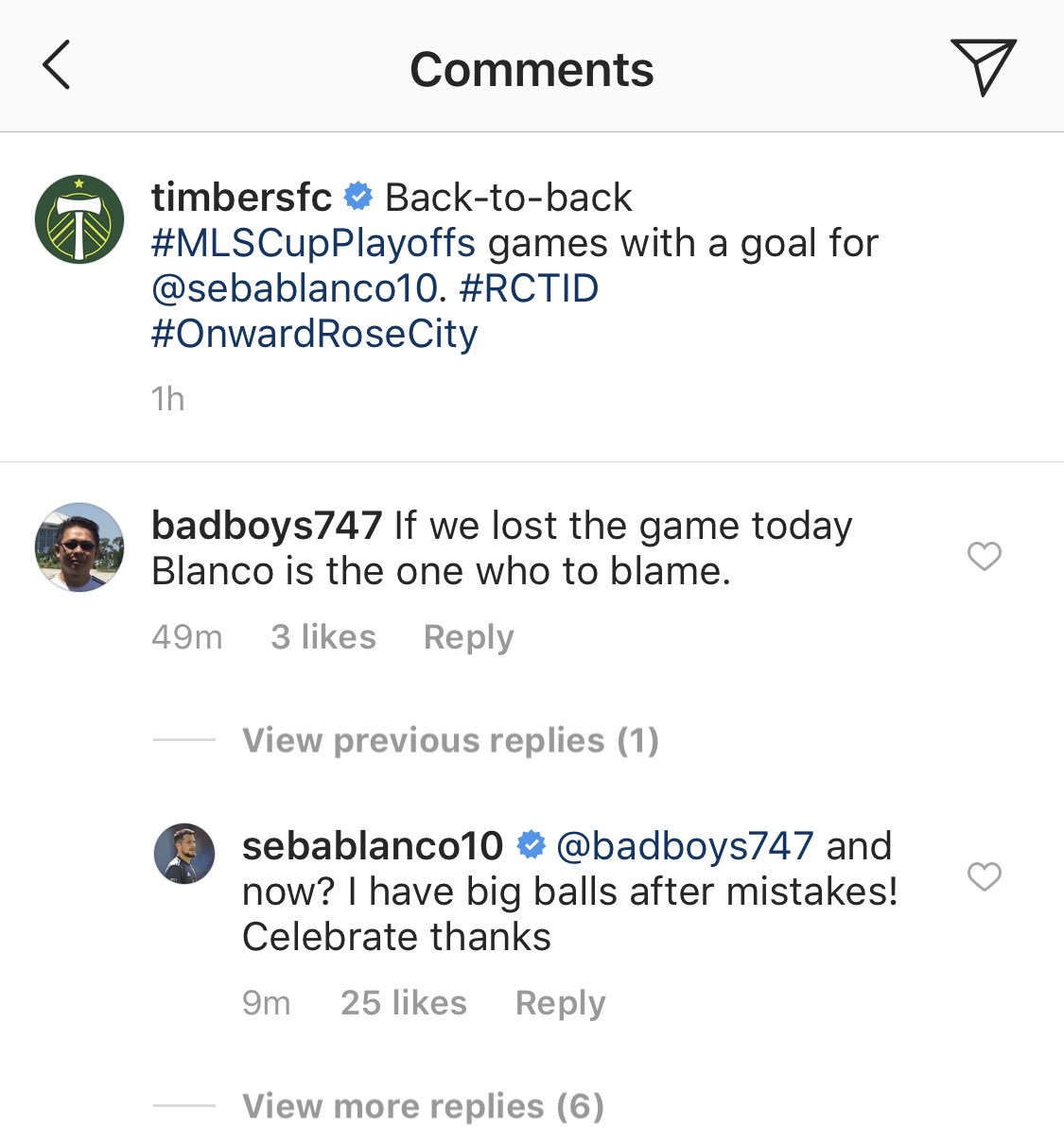Open sebablanco10's small profile avatar
This screenshot has width=1064, height=1143.
pyautogui.click(x=184, y=854)
